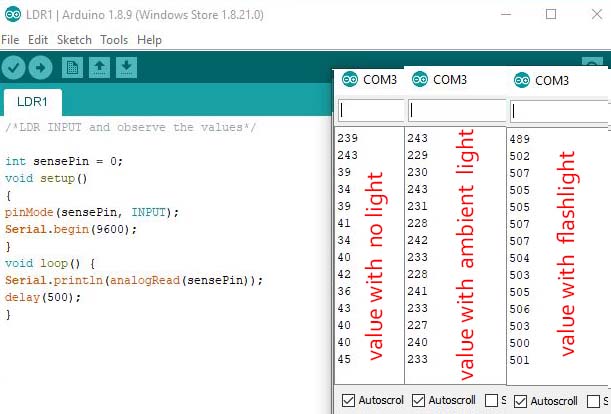Click the Arduino logo in the title bar
Screen dimensions: 611x414
pyautogui.click(x=12, y=14)
